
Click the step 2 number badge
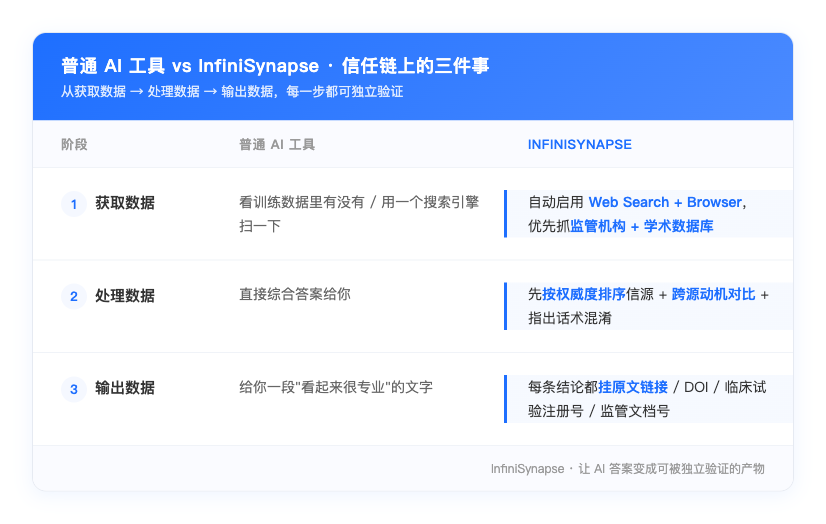point(74,296)
